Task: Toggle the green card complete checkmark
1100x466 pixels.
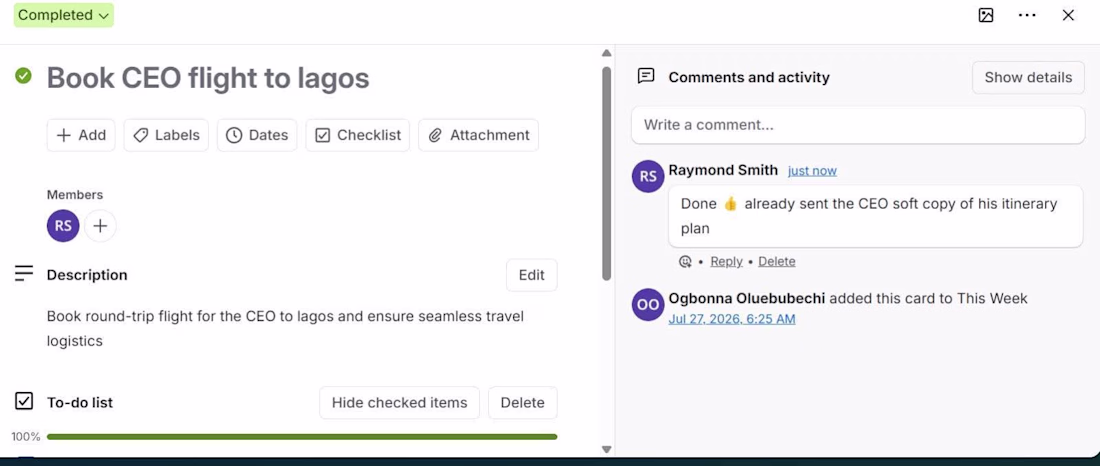Action: 23,75
